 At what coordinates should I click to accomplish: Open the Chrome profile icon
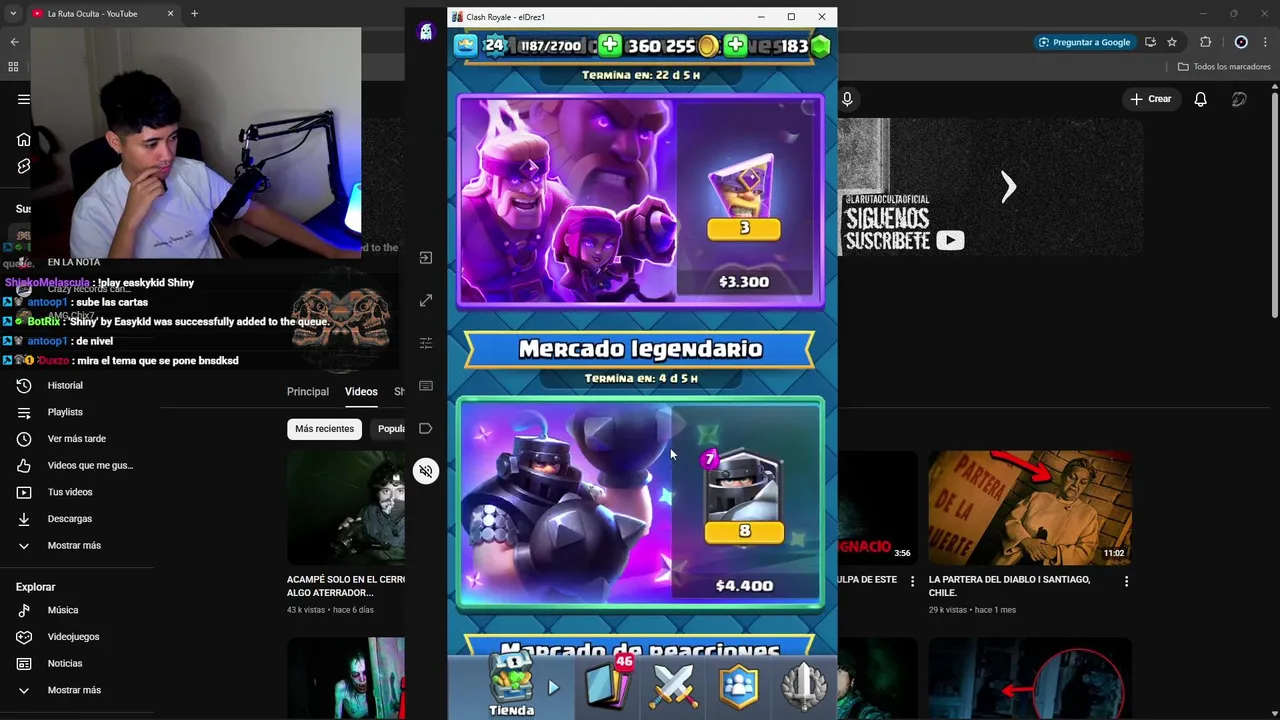(1241, 42)
